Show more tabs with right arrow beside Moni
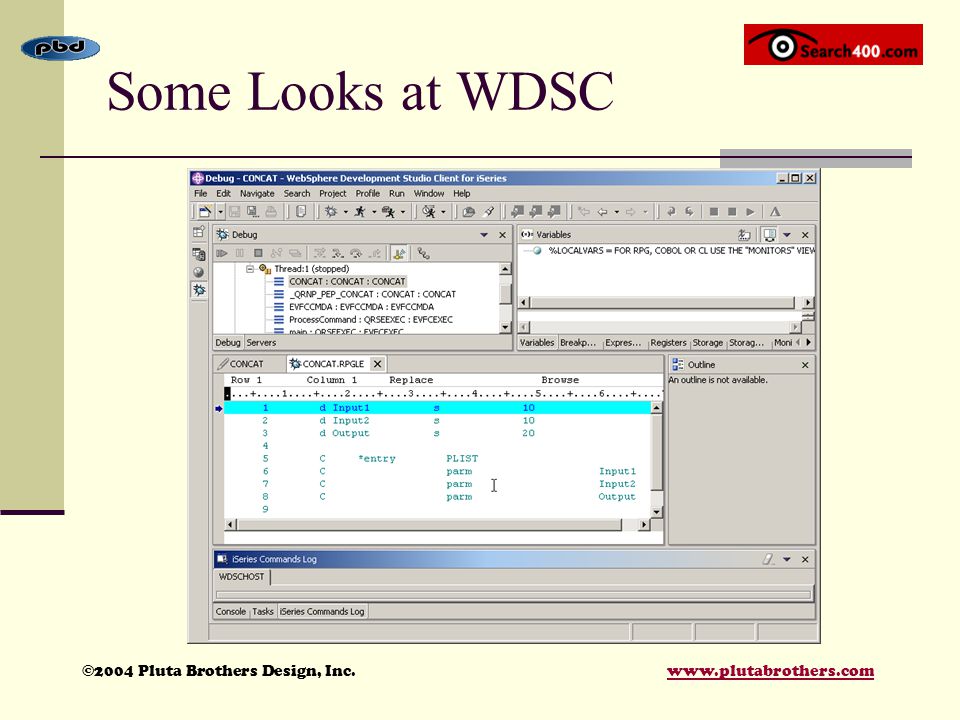This screenshot has width=960, height=720. click(x=809, y=342)
